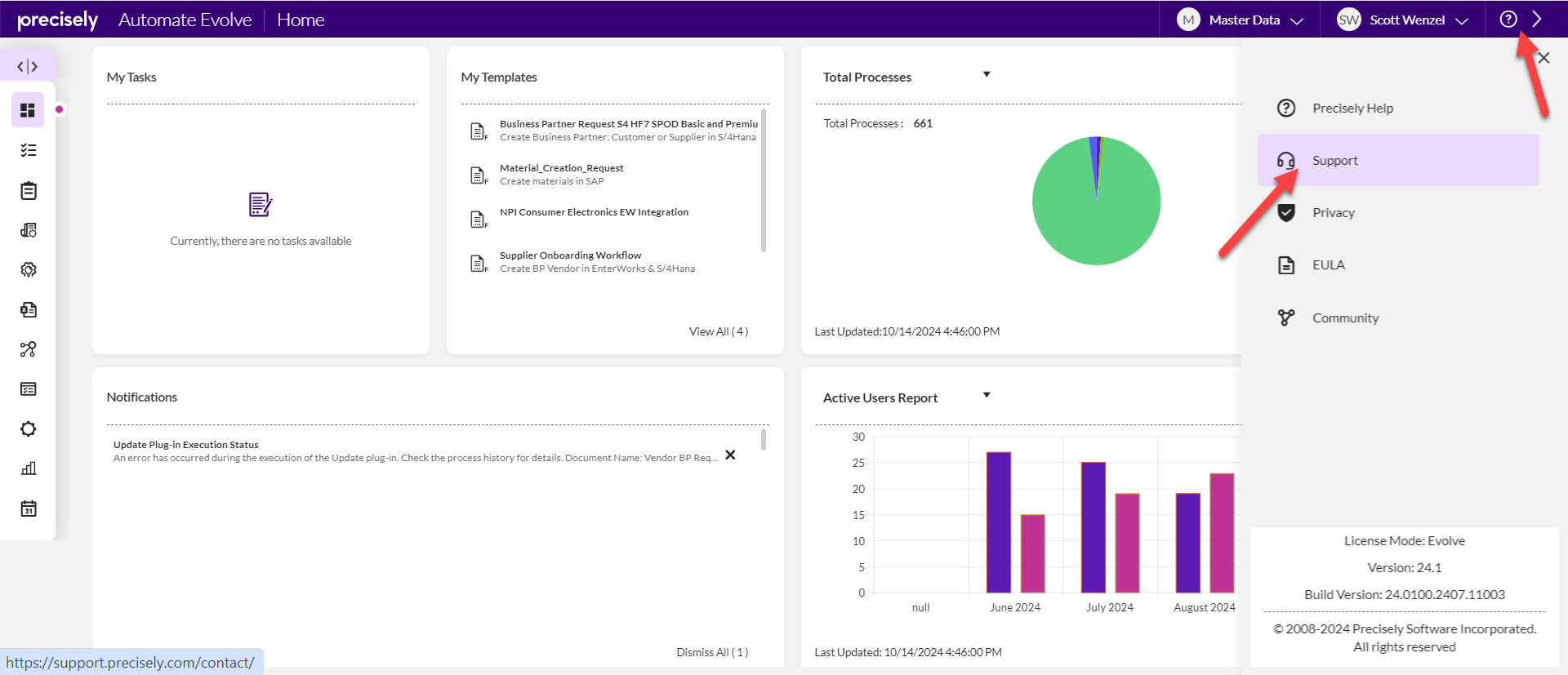Open the Total Processes report dropdown arrow

tap(987, 74)
